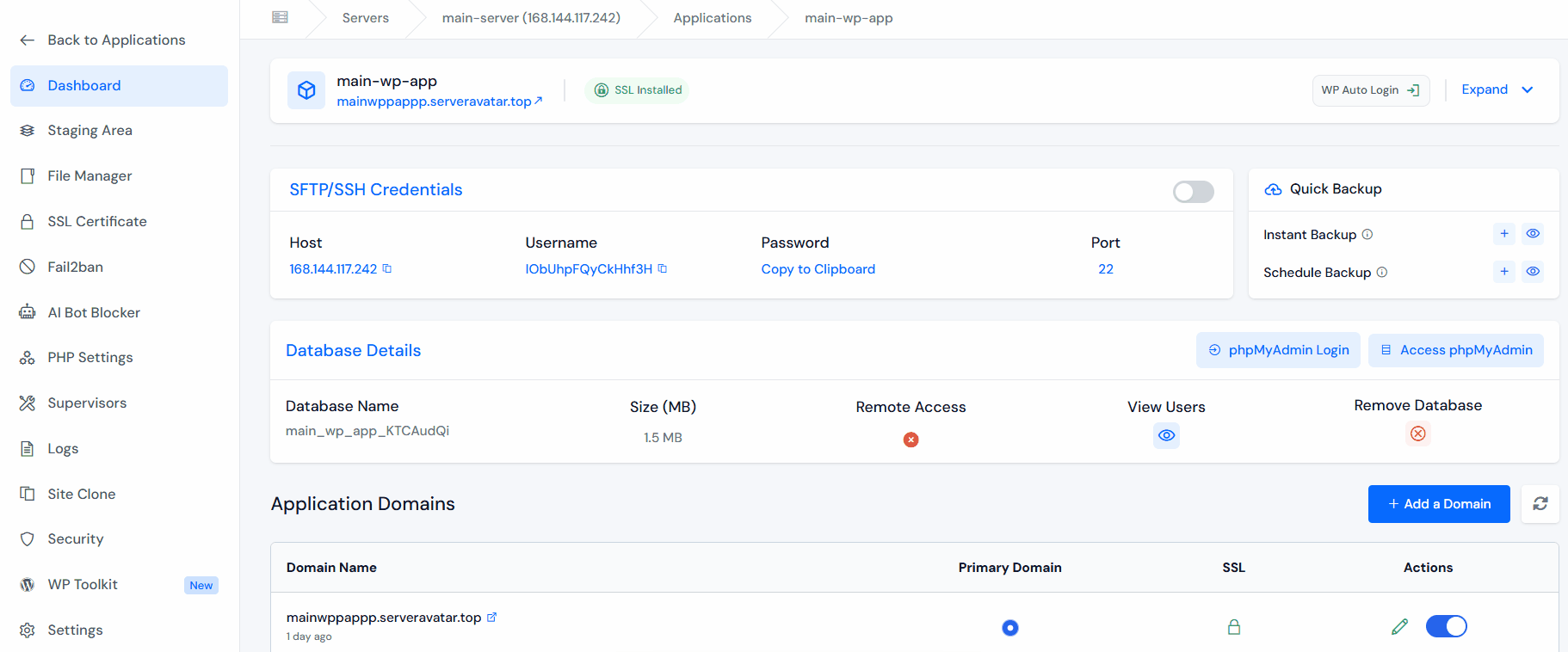Click the Back to Applications arrow
Image resolution: width=1568 pixels, height=652 pixels.
point(28,40)
